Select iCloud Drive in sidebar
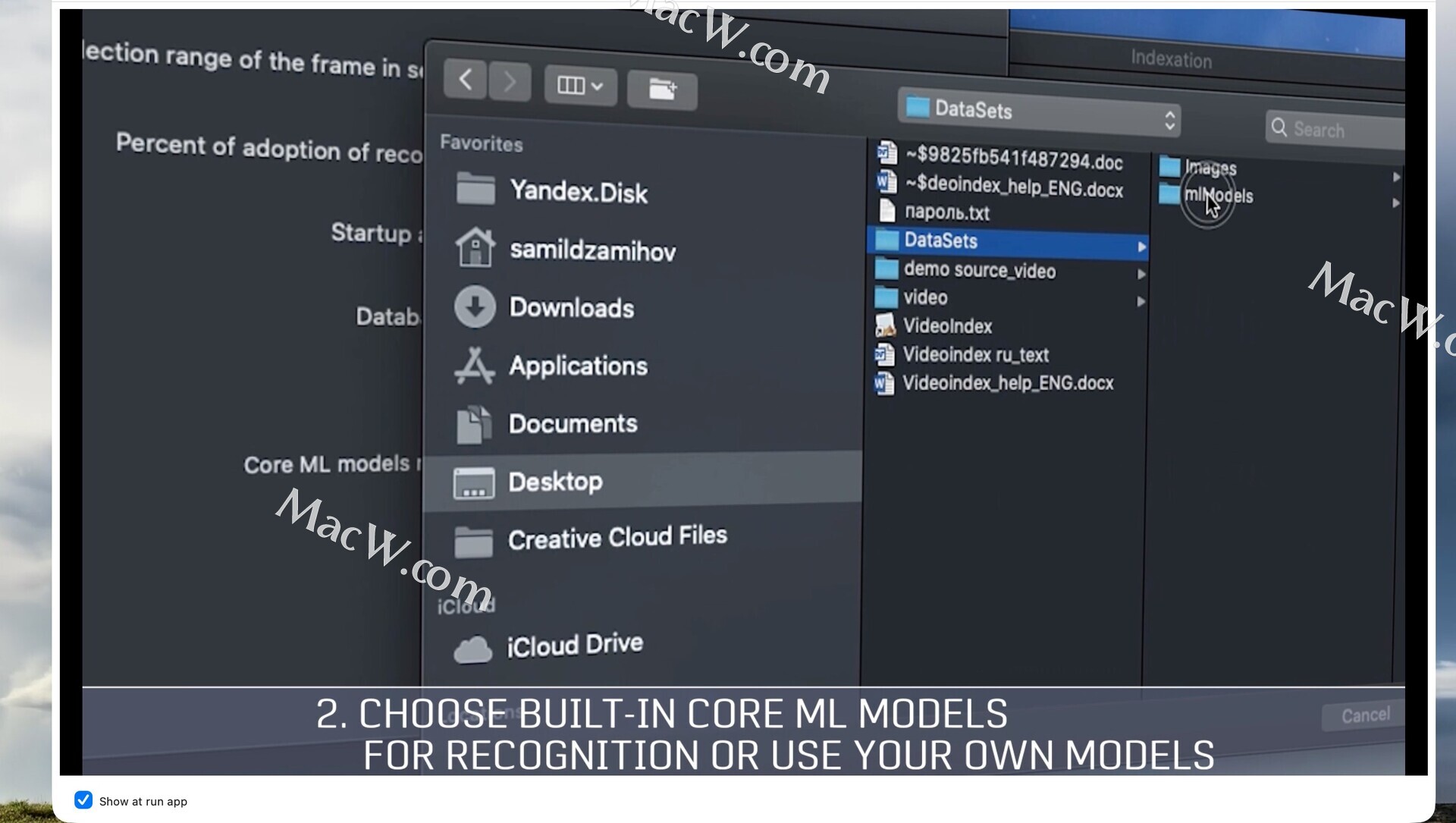The width and height of the screenshot is (1456, 823). (574, 646)
